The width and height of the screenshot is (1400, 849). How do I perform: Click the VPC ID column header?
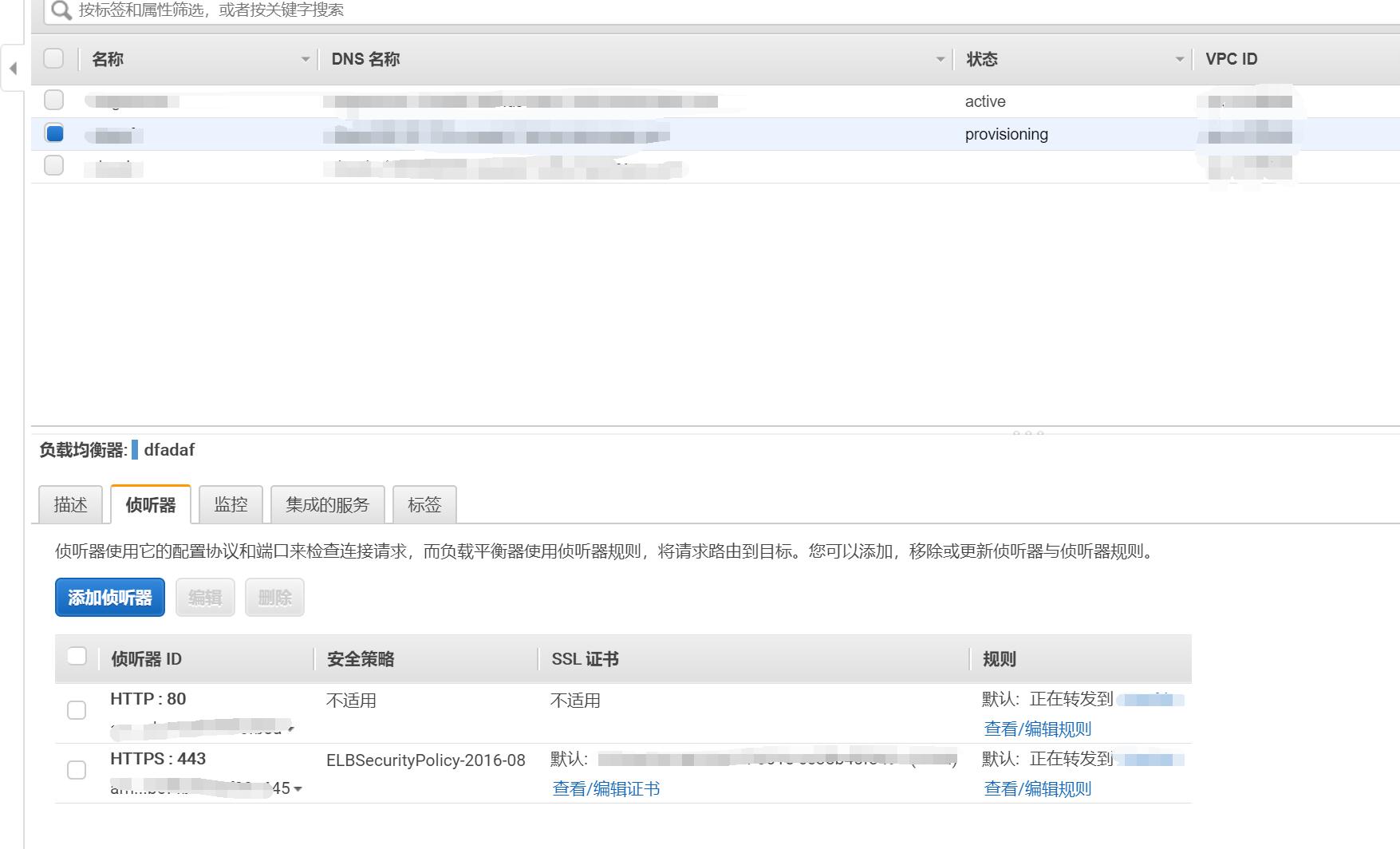click(x=1232, y=59)
